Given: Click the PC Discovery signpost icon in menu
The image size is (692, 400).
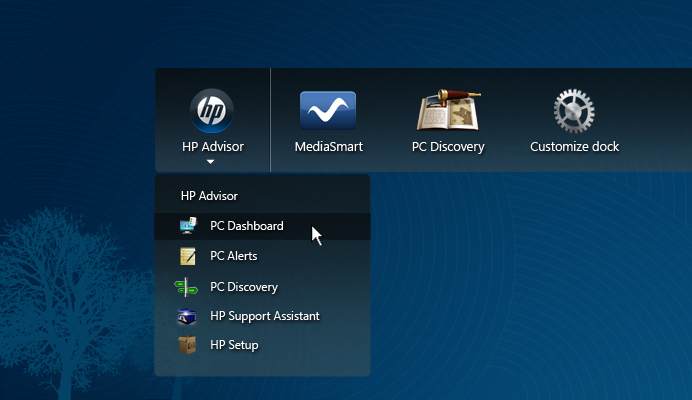Looking at the screenshot, I should pyautogui.click(x=187, y=287).
